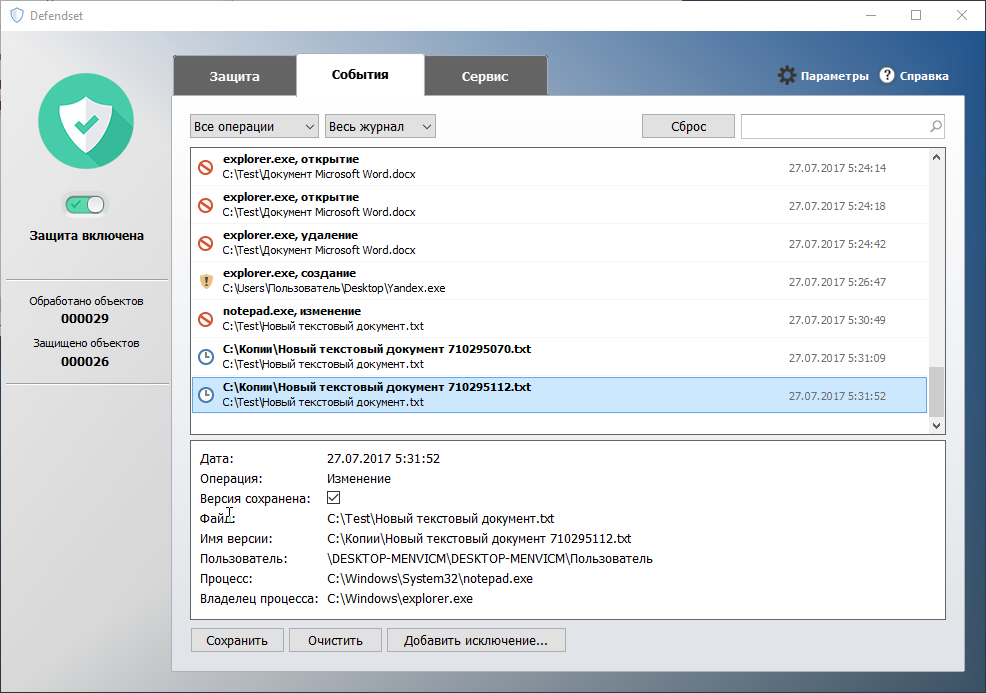986x693 pixels.
Task: Click the Пользователь value DESKTOP-MENVICM
Action: 489,558
